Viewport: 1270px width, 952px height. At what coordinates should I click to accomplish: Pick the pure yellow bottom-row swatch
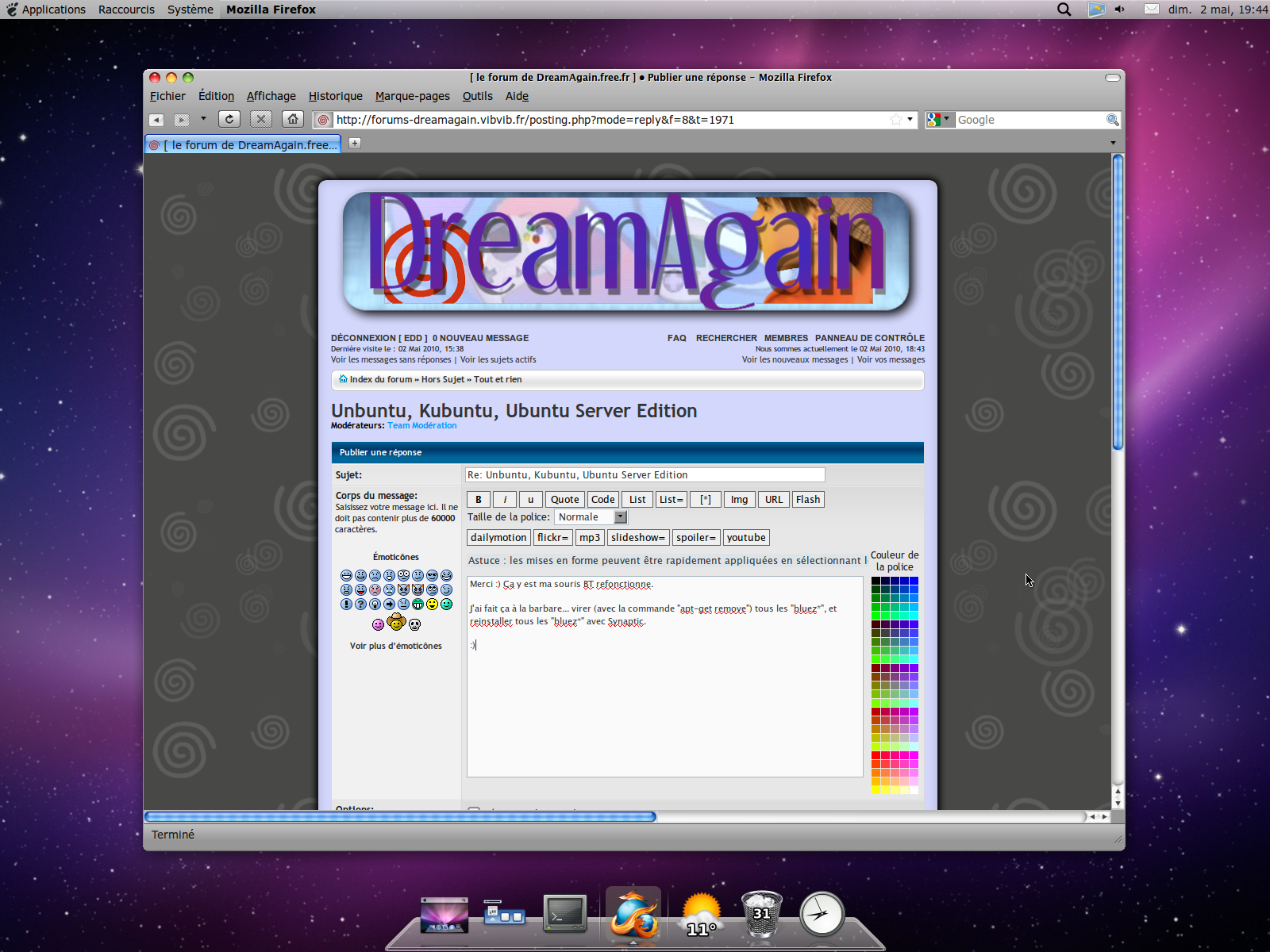[876, 790]
